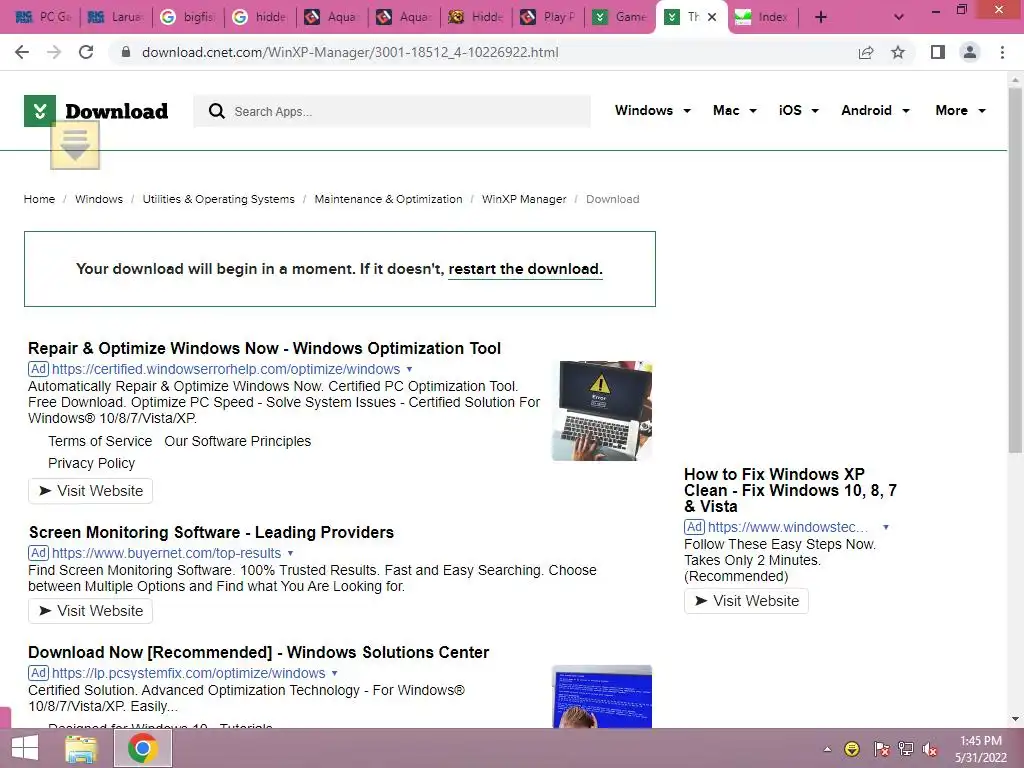Click the yellow download arrow overlay icon
The width and height of the screenshot is (1024, 768).
pyautogui.click(x=75, y=145)
